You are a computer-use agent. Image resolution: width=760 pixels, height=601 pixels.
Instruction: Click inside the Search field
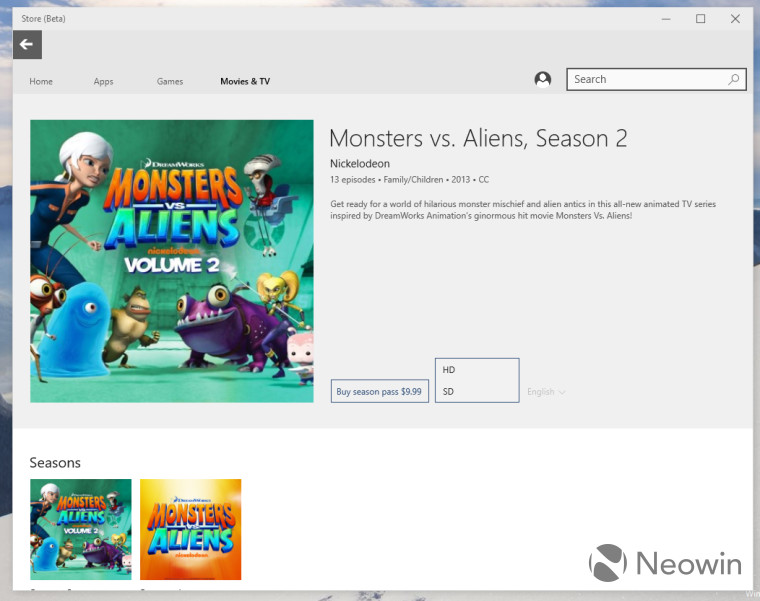(656, 79)
